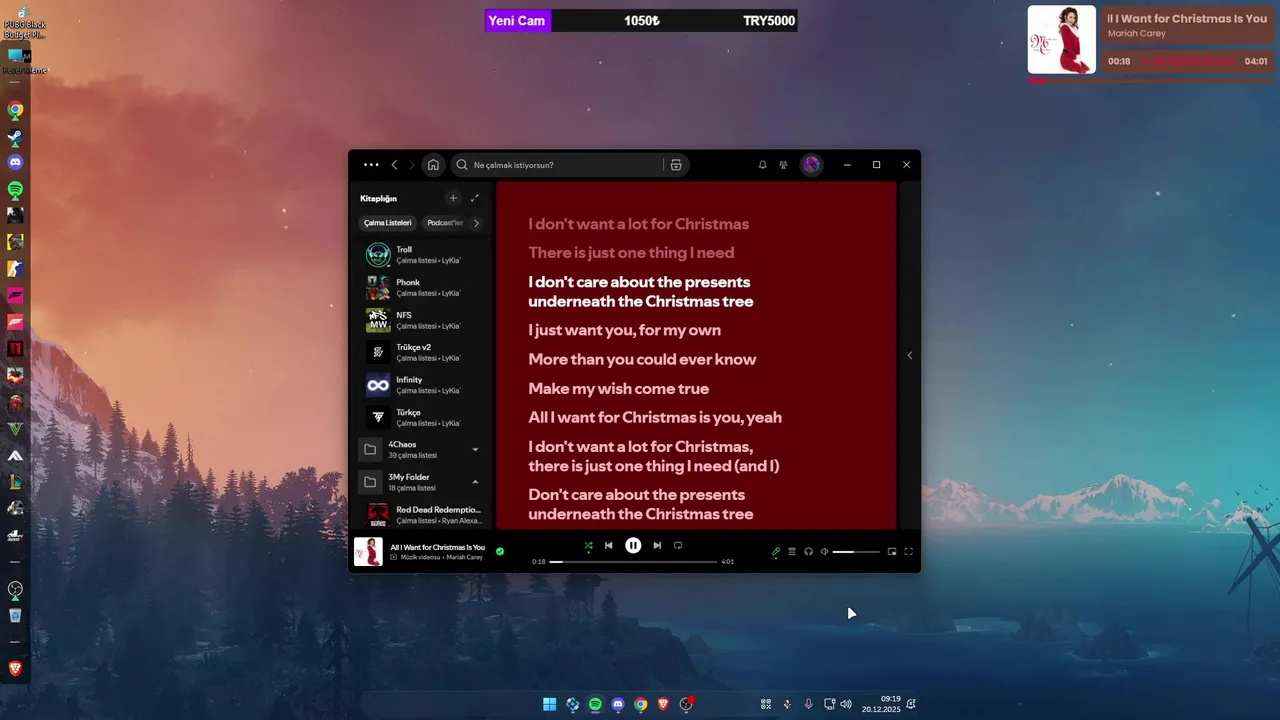The image size is (1280, 720).
Task: Skip to next track
Action: click(657, 546)
